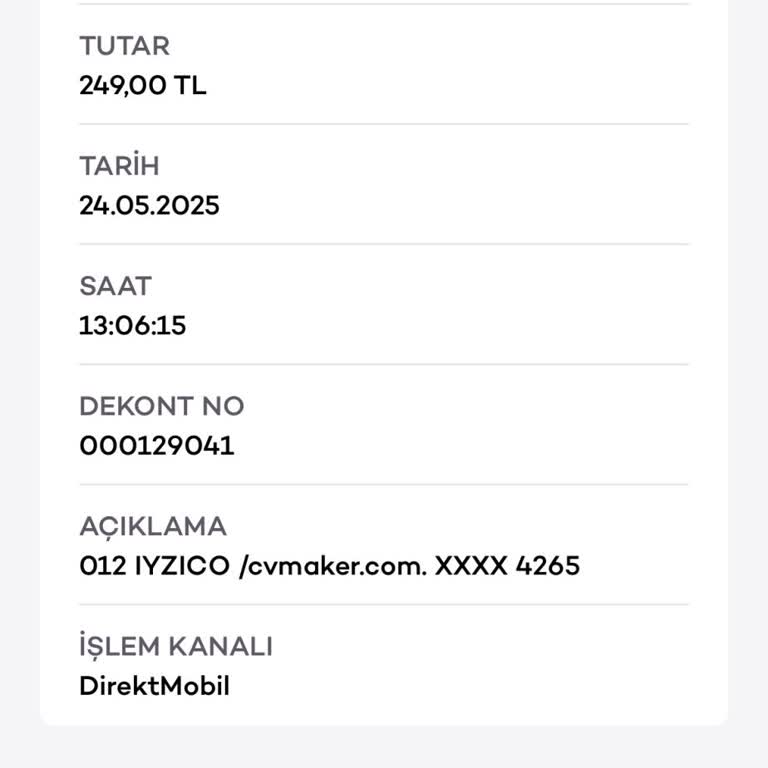Click the divider between TUTAR and TARİH

pos(384,124)
